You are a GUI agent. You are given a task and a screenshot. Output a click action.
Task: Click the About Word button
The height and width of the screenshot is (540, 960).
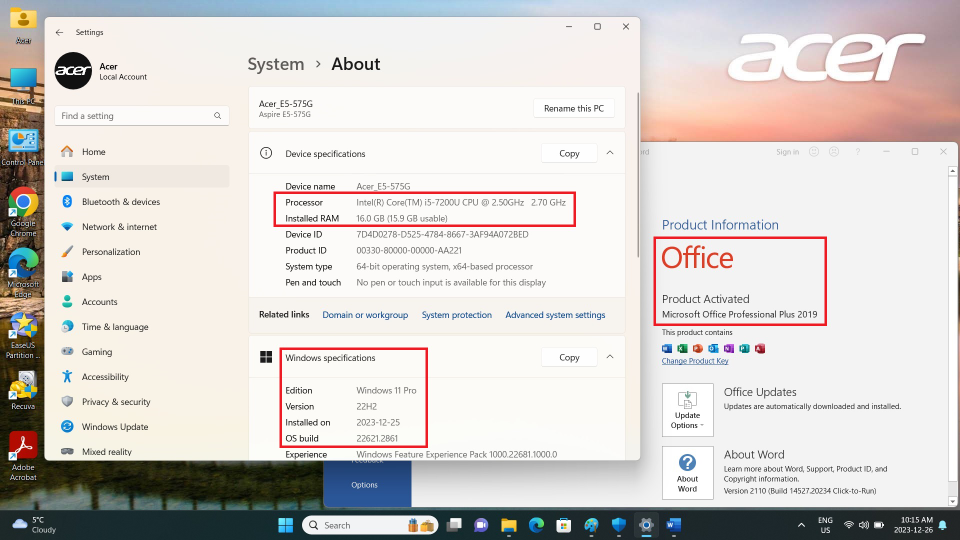(x=688, y=473)
